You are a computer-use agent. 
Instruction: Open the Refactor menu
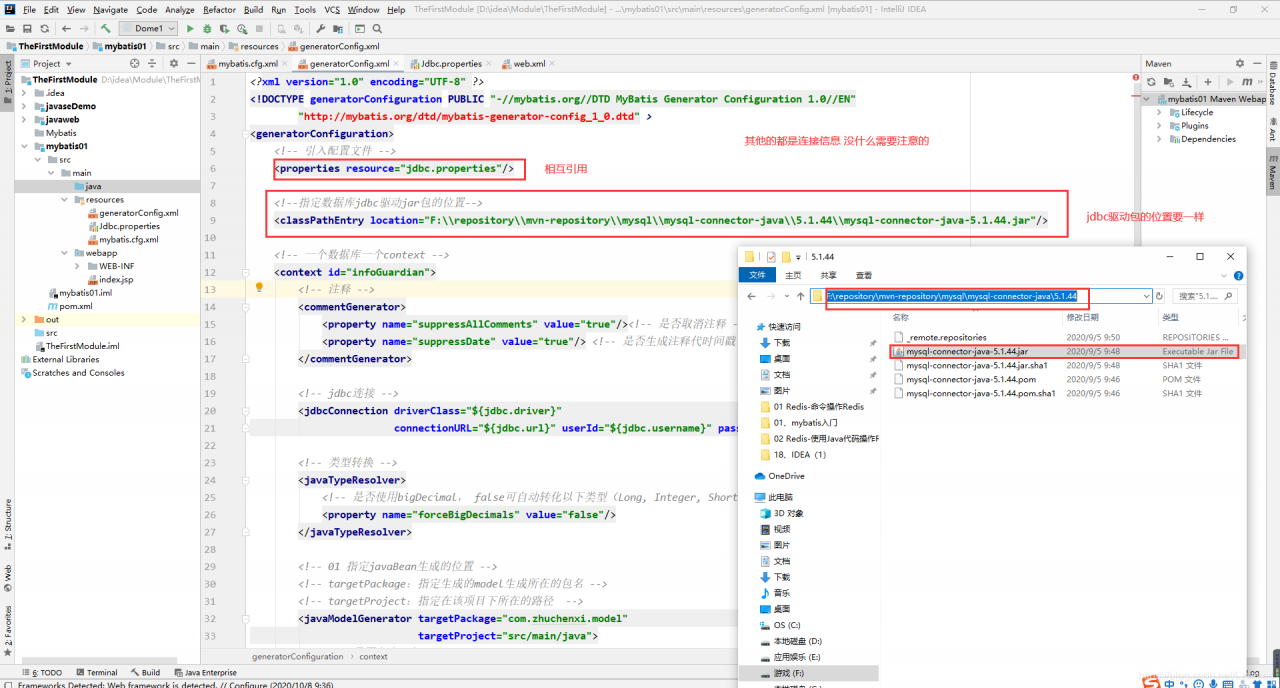pos(219,9)
